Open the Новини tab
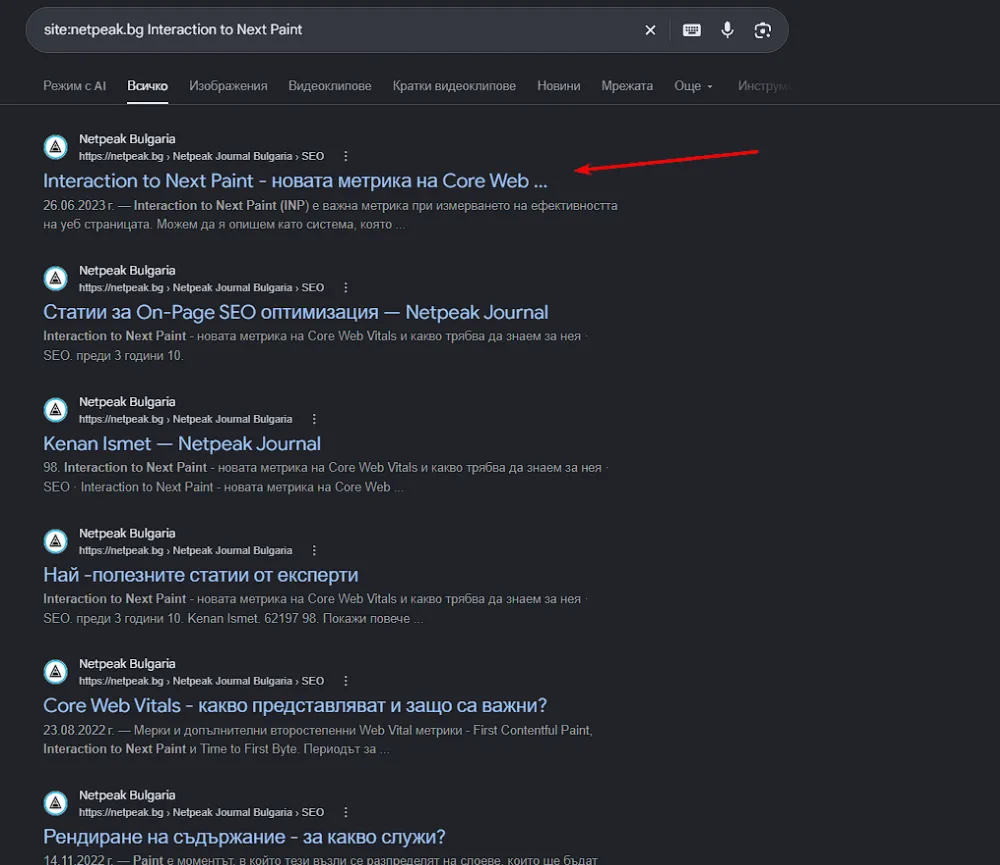 pyautogui.click(x=559, y=85)
